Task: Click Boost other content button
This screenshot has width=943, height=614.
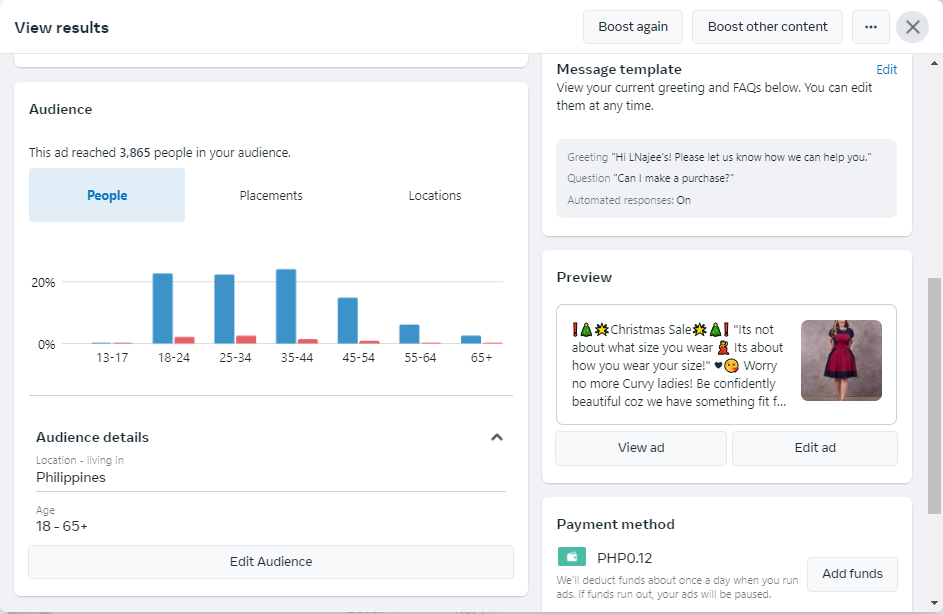Action: point(767,27)
